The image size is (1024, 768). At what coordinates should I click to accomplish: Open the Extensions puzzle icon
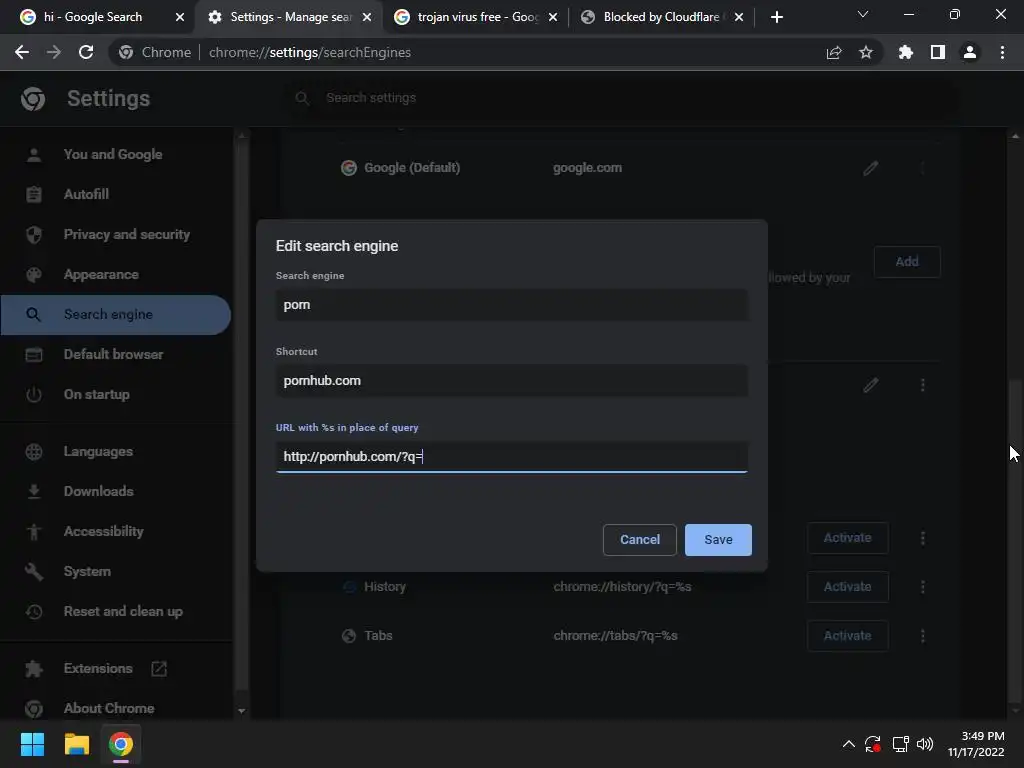906,52
